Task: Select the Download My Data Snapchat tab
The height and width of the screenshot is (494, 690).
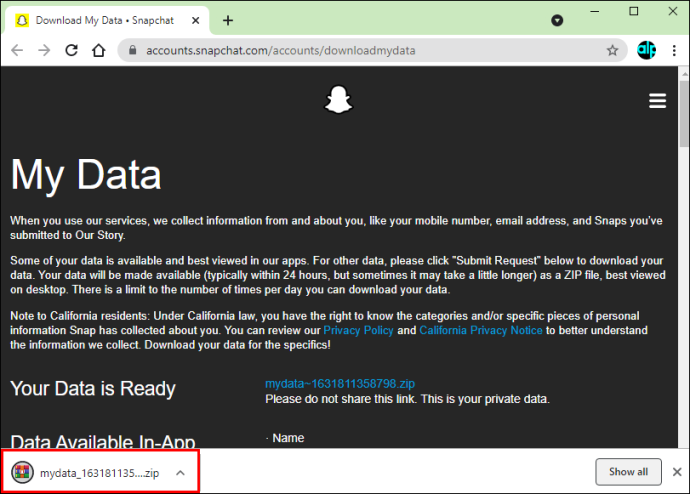Action: (x=106, y=20)
